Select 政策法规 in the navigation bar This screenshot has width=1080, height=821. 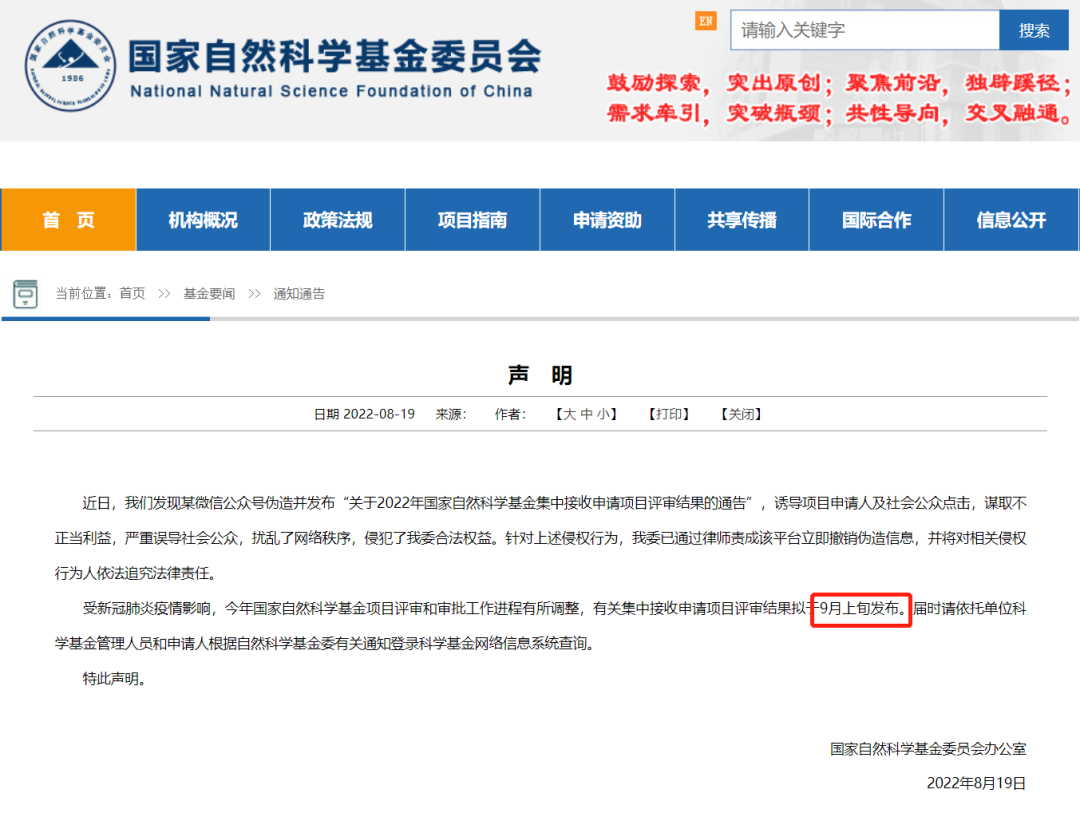(337, 220)
